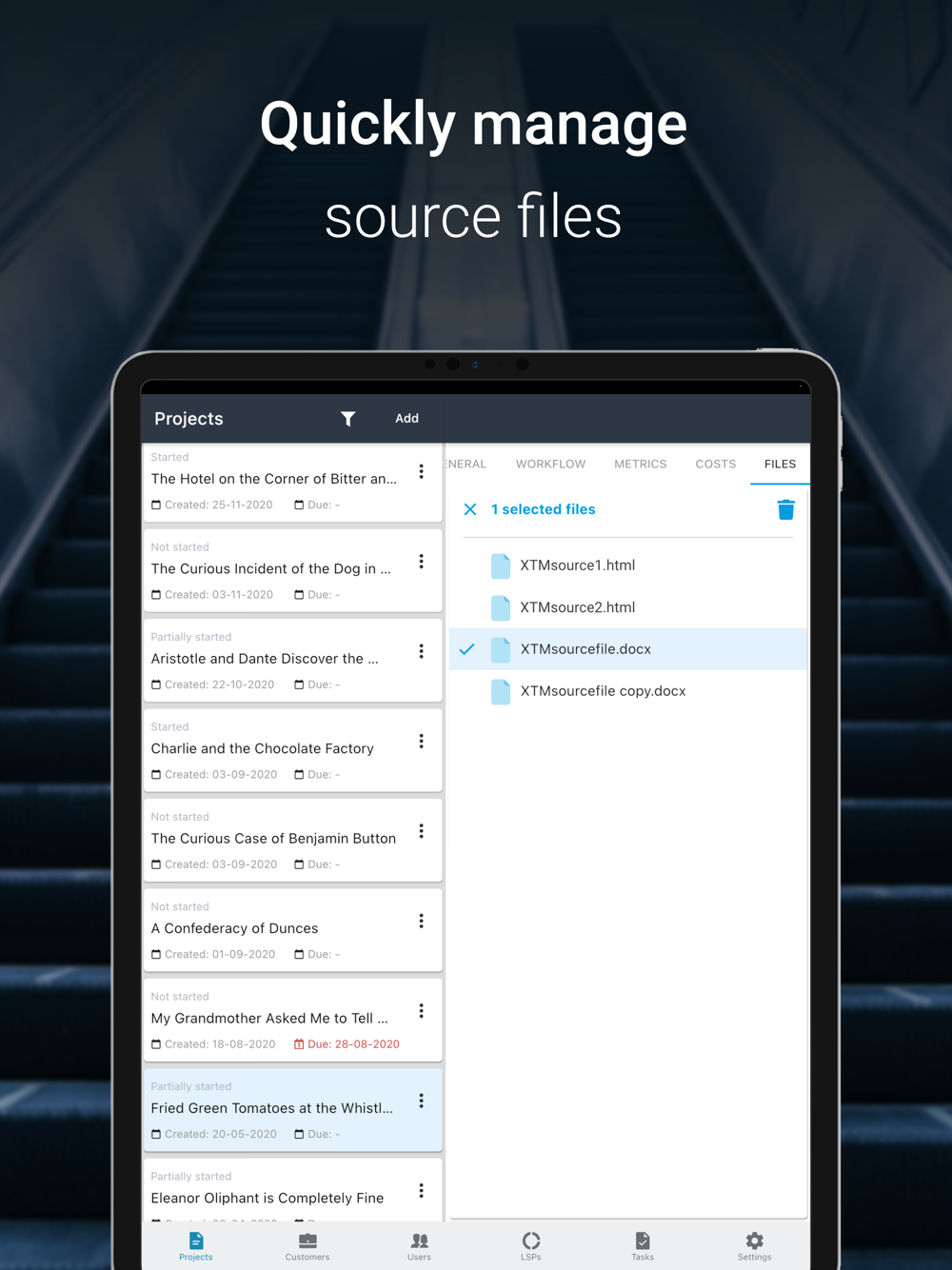Open options menu for Charlie and the Chocolate Factory
Viewport: 952px width, 1270px height.
click(422, 742)
